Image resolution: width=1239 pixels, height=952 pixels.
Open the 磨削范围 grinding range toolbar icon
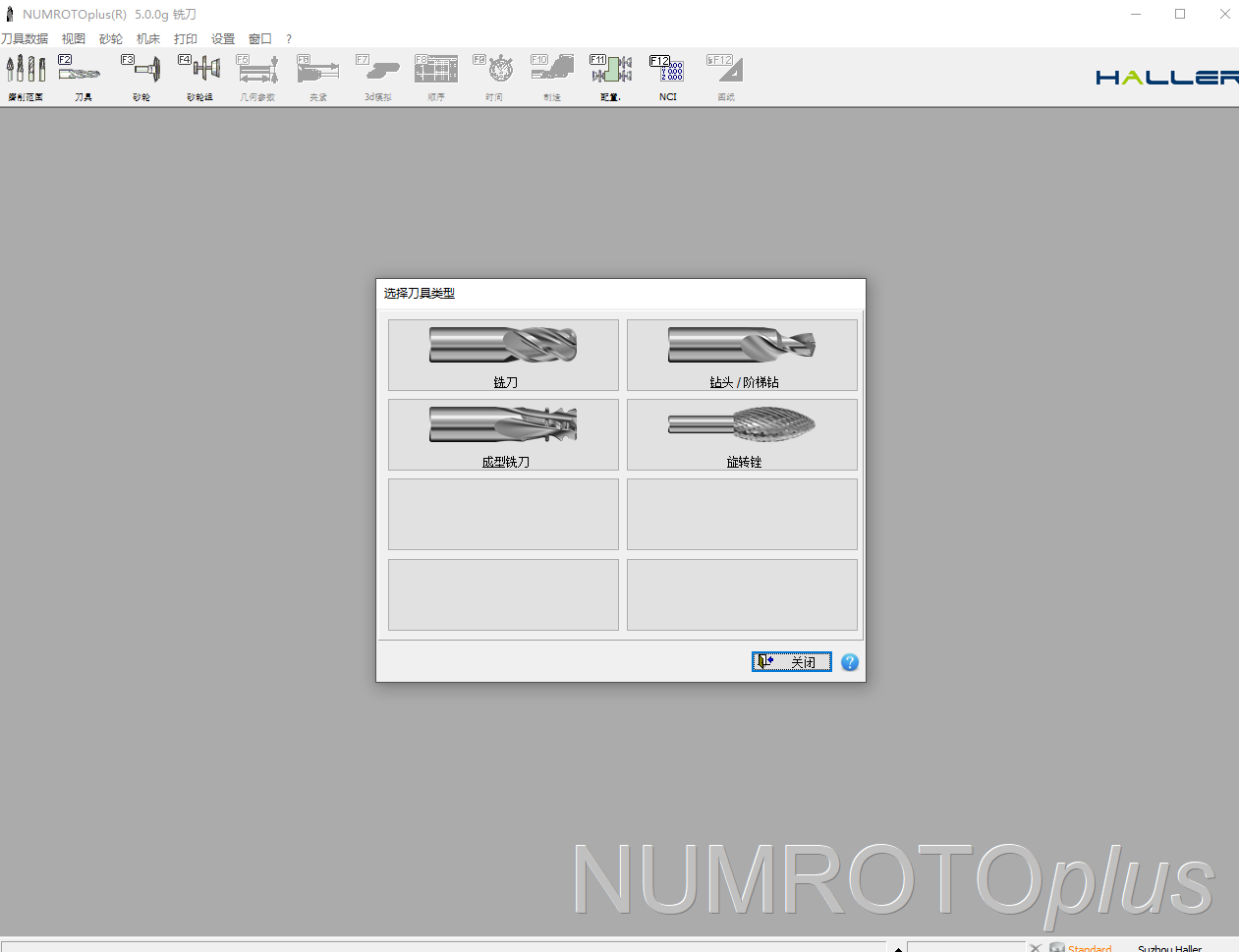26,78
